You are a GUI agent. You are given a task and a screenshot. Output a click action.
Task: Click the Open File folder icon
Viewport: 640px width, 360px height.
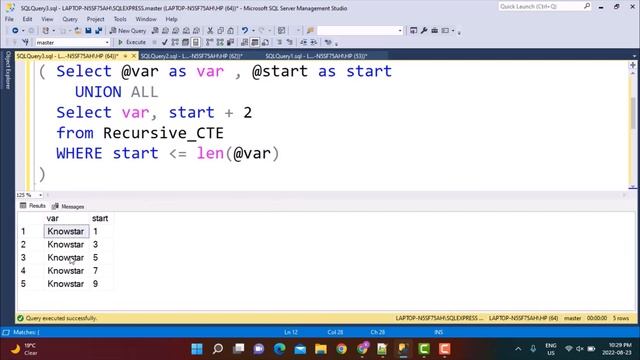pos(78,31)
